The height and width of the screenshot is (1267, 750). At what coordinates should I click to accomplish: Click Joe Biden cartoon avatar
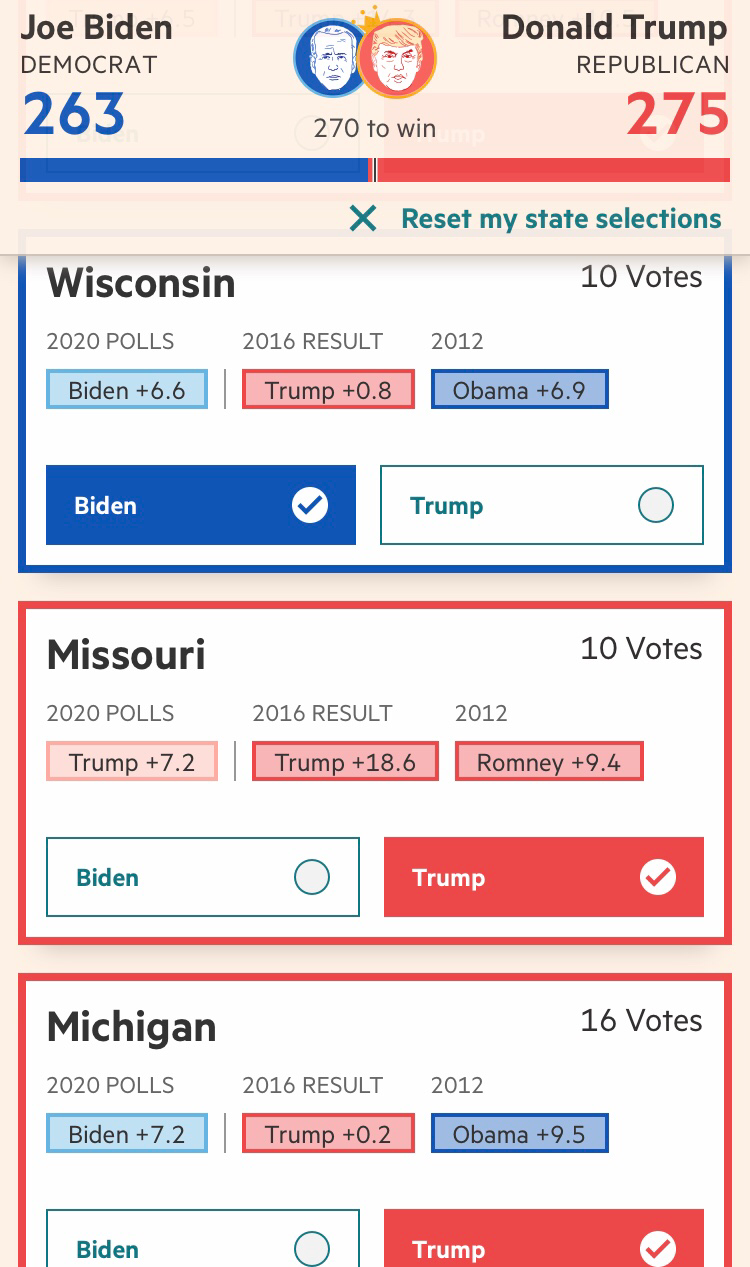point(331,58)
